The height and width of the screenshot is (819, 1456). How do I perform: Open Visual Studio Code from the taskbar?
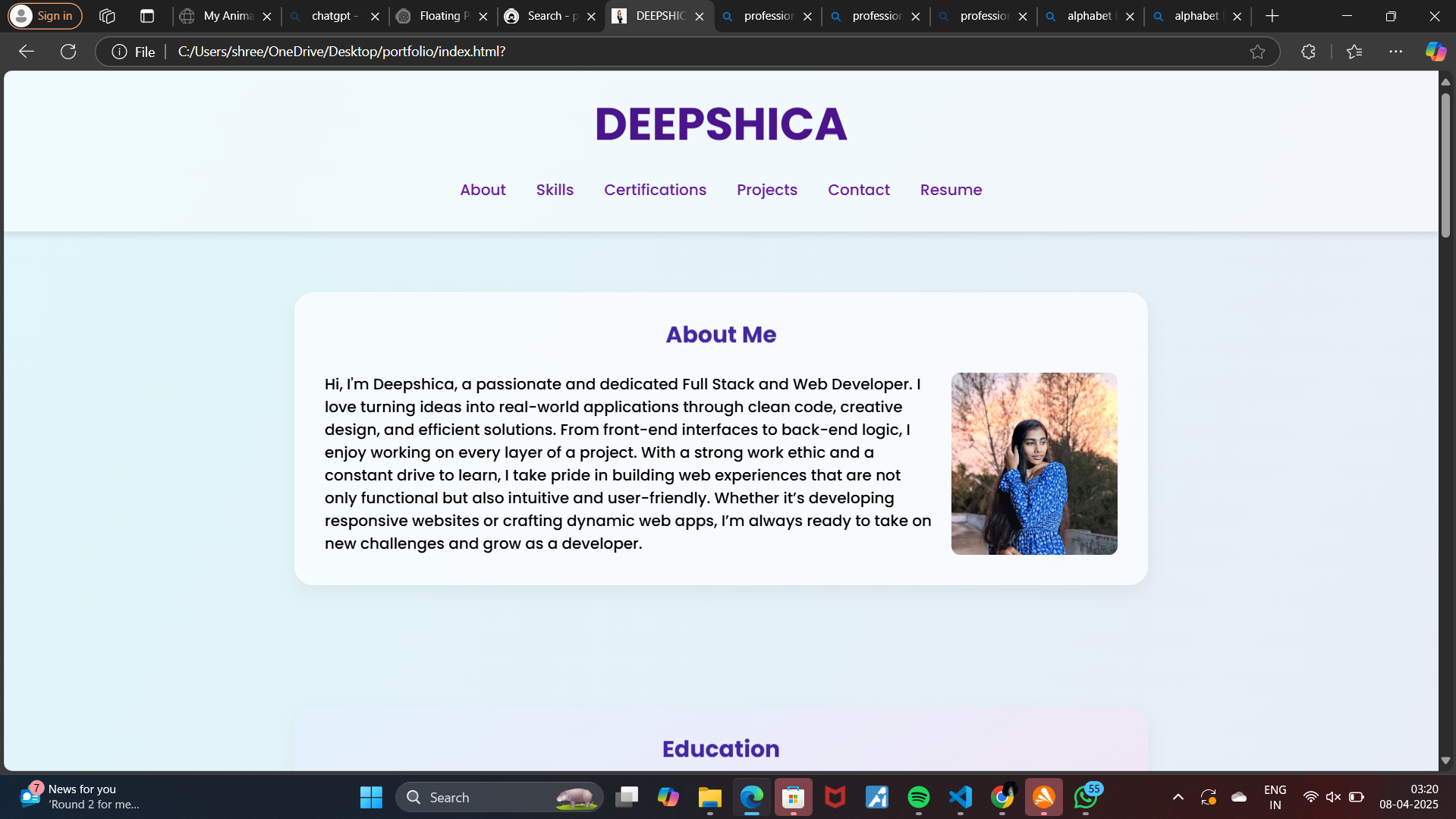tap(960, 797)
